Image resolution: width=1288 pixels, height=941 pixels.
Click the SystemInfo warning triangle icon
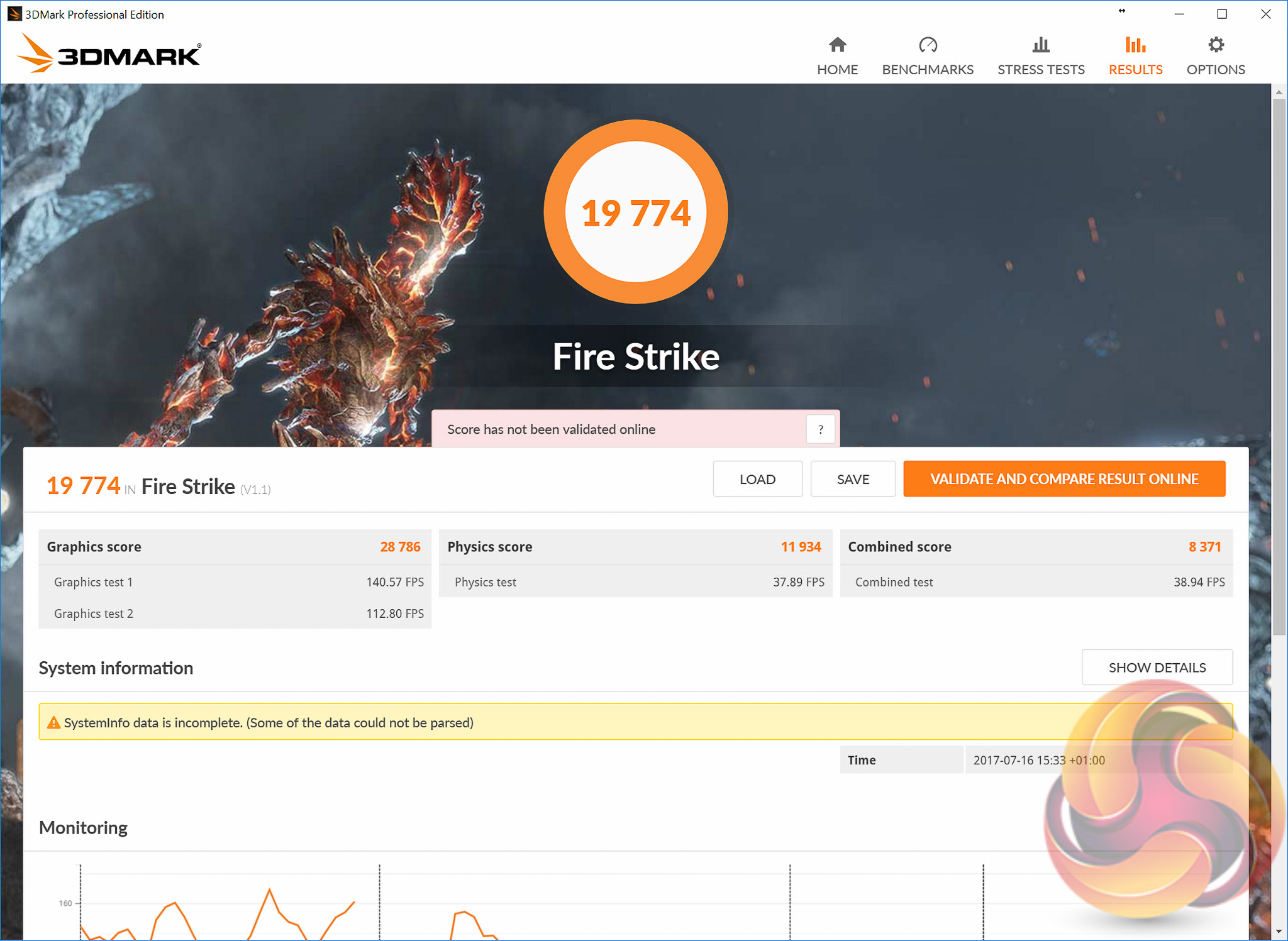click(54, 723)
